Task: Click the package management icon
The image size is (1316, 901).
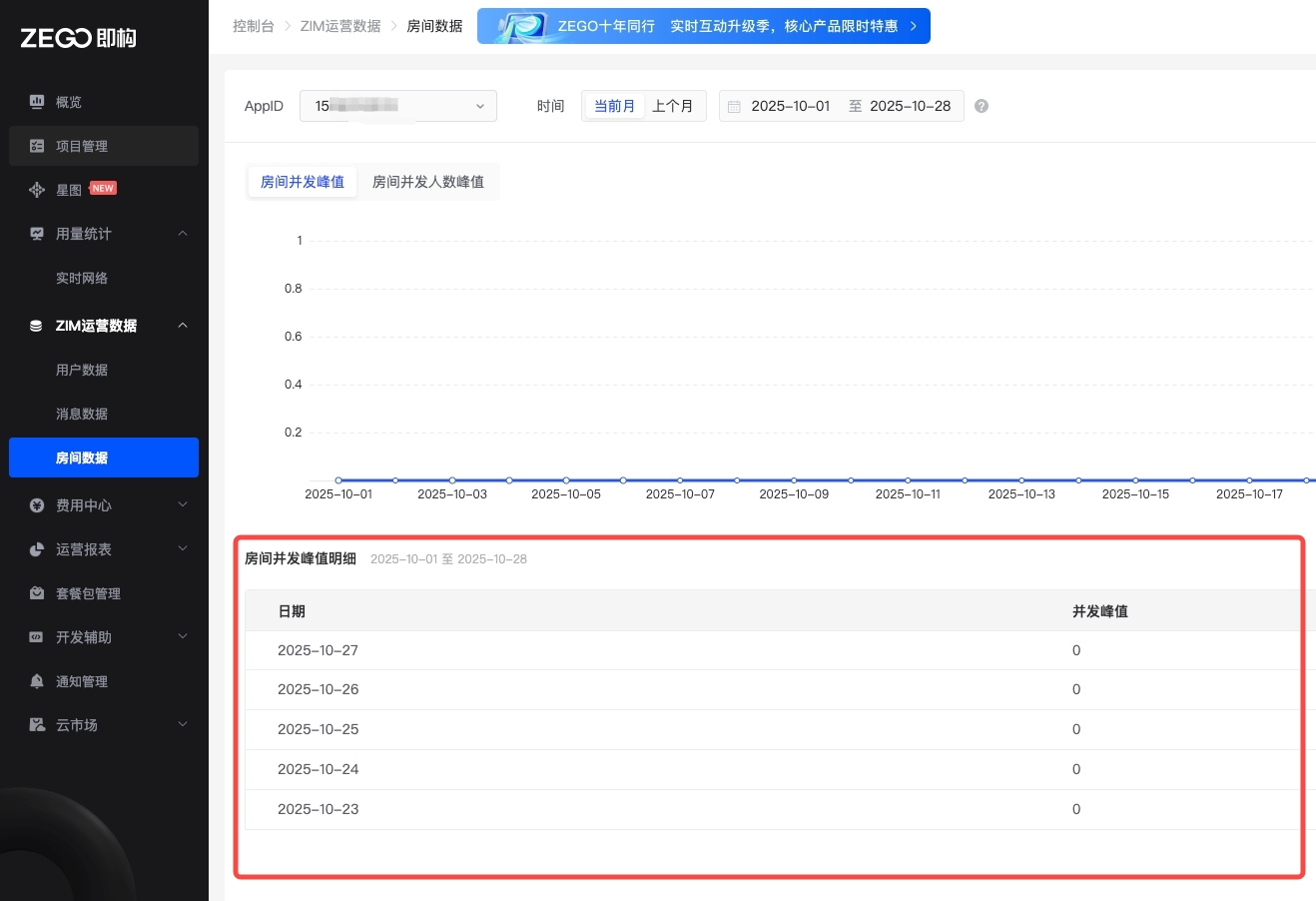Action: tap(37, 593)
